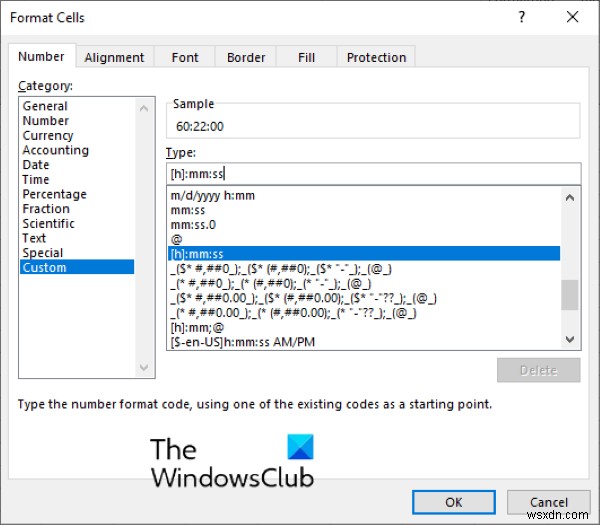Select the _($* #,##0_) accounting format
The width and height of the screenshot is (600, 525).
(x=364, y=269)
